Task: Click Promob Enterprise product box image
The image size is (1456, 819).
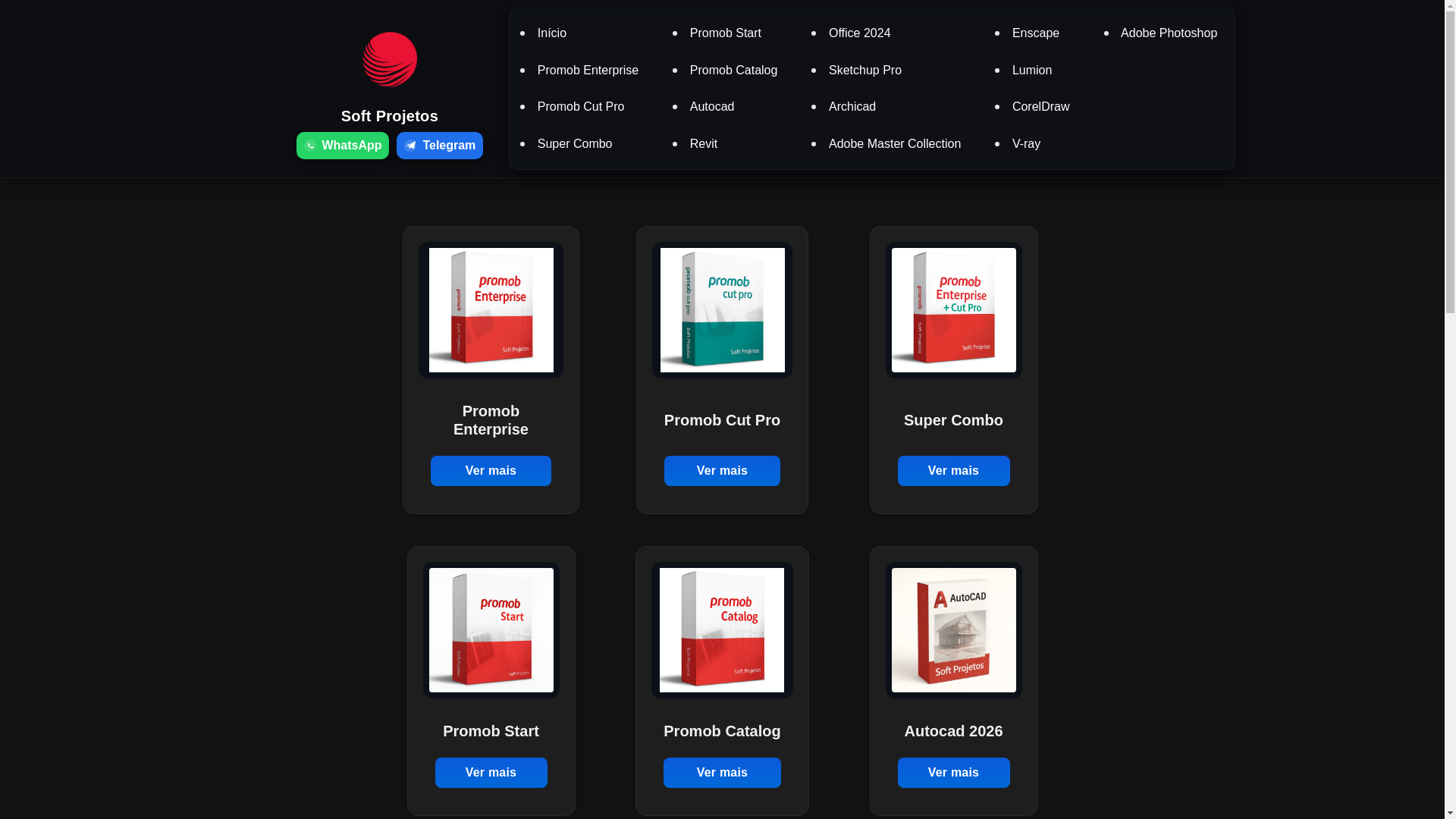Action: point(491,310)
